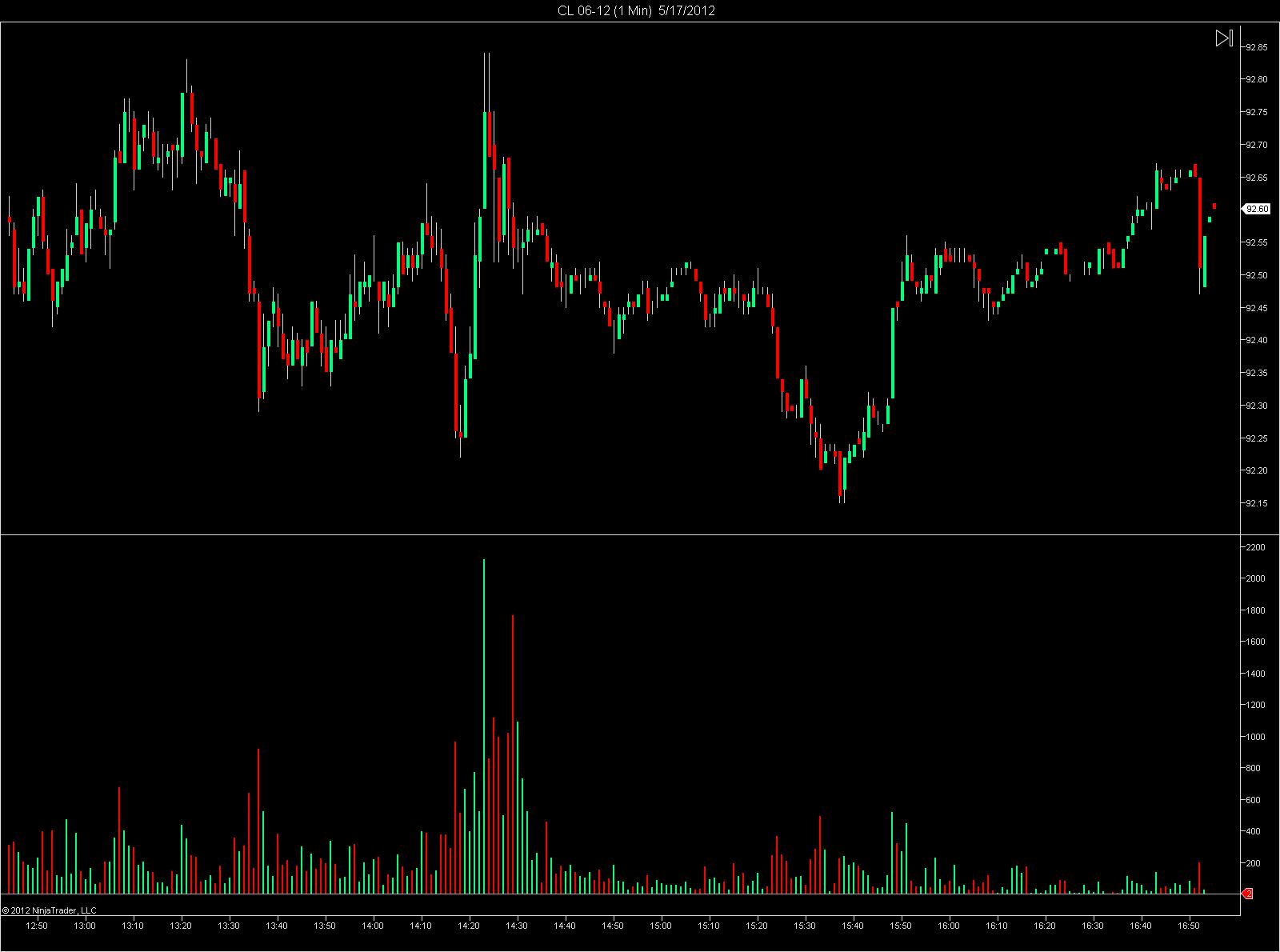This screenshot has height=952, width=1280.
Task: Click the 92.85 price axis label
Action: point(1256,47)
